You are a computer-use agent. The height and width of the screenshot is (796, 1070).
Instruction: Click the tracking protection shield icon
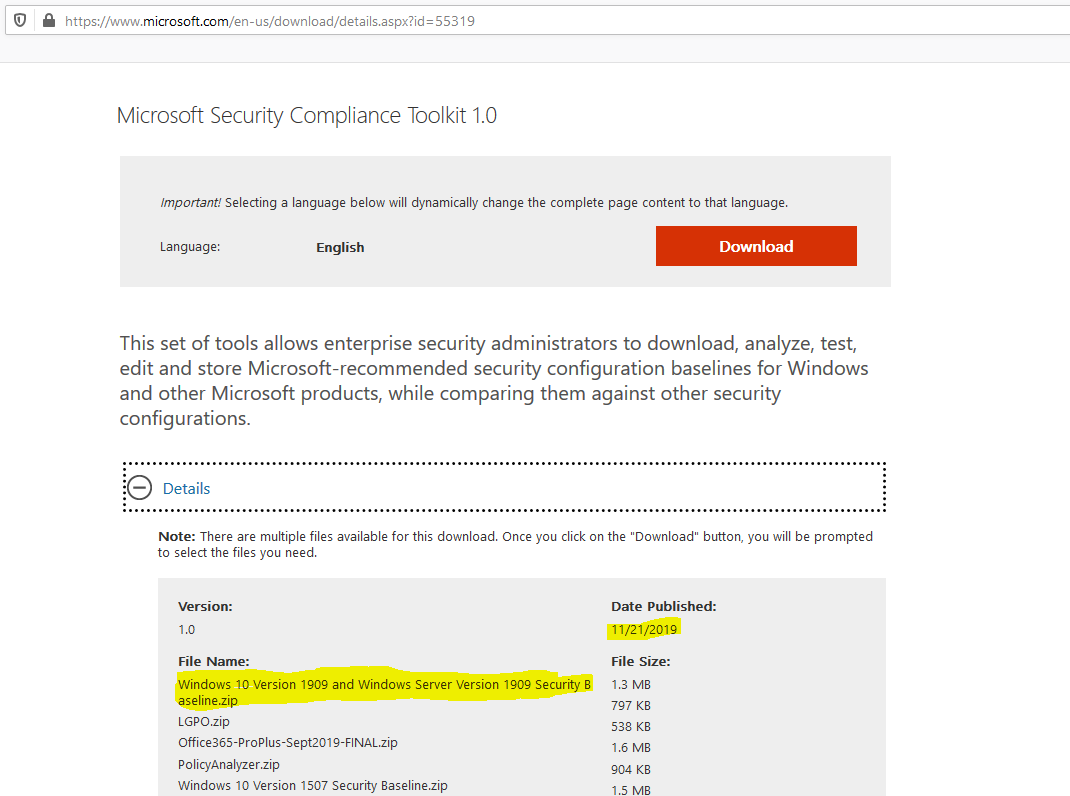coord(20,20)
